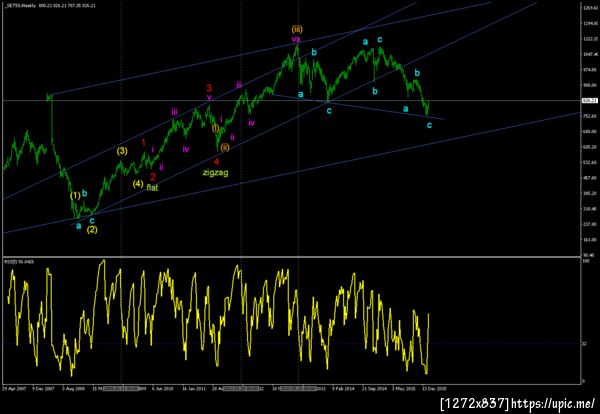The width and height of the screenshot is (600, 414).
Task: Select the yellow "(1)" wave label
Action: tap(75, 196)
